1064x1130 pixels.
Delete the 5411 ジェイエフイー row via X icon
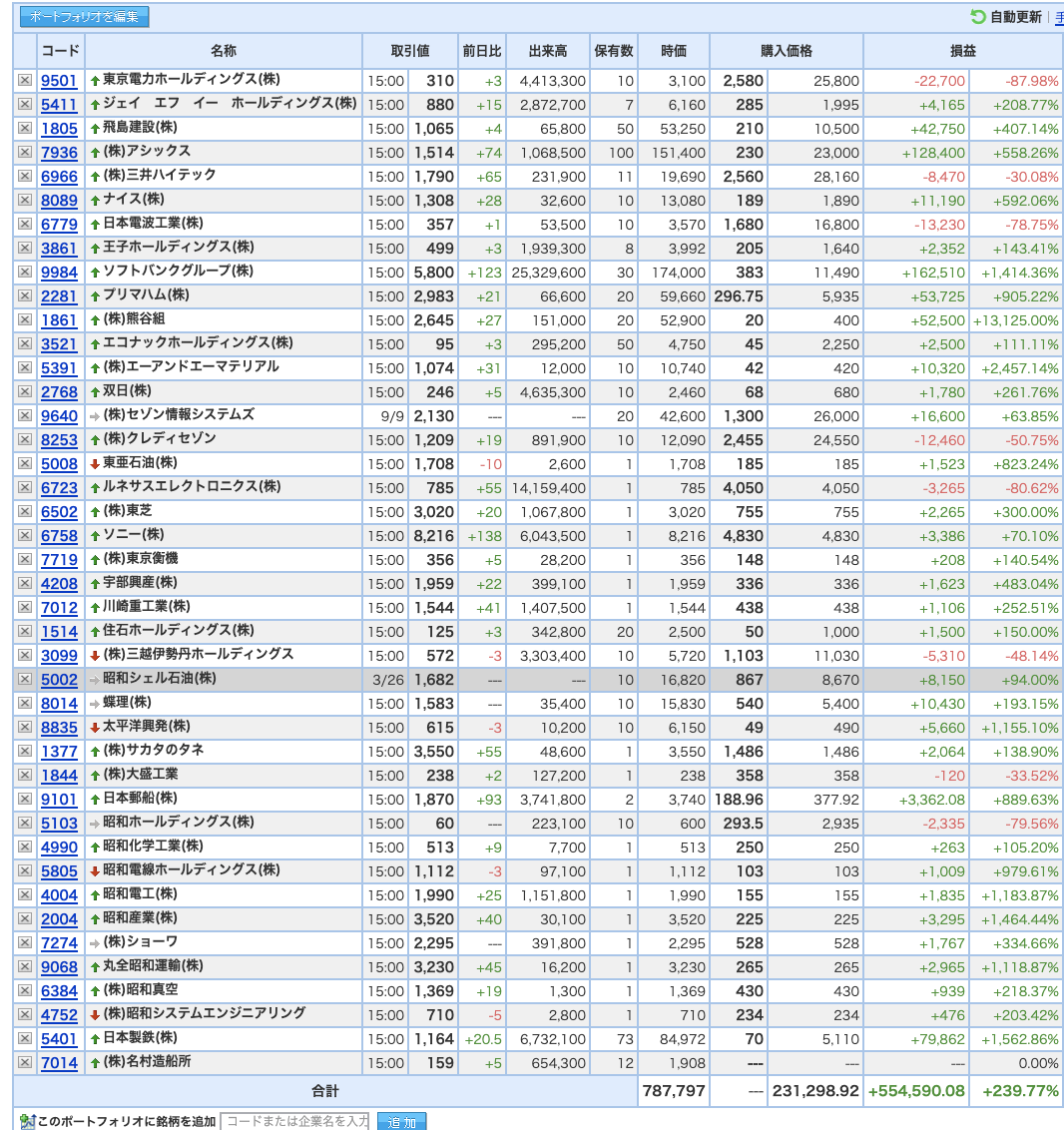tap(25, 104)
